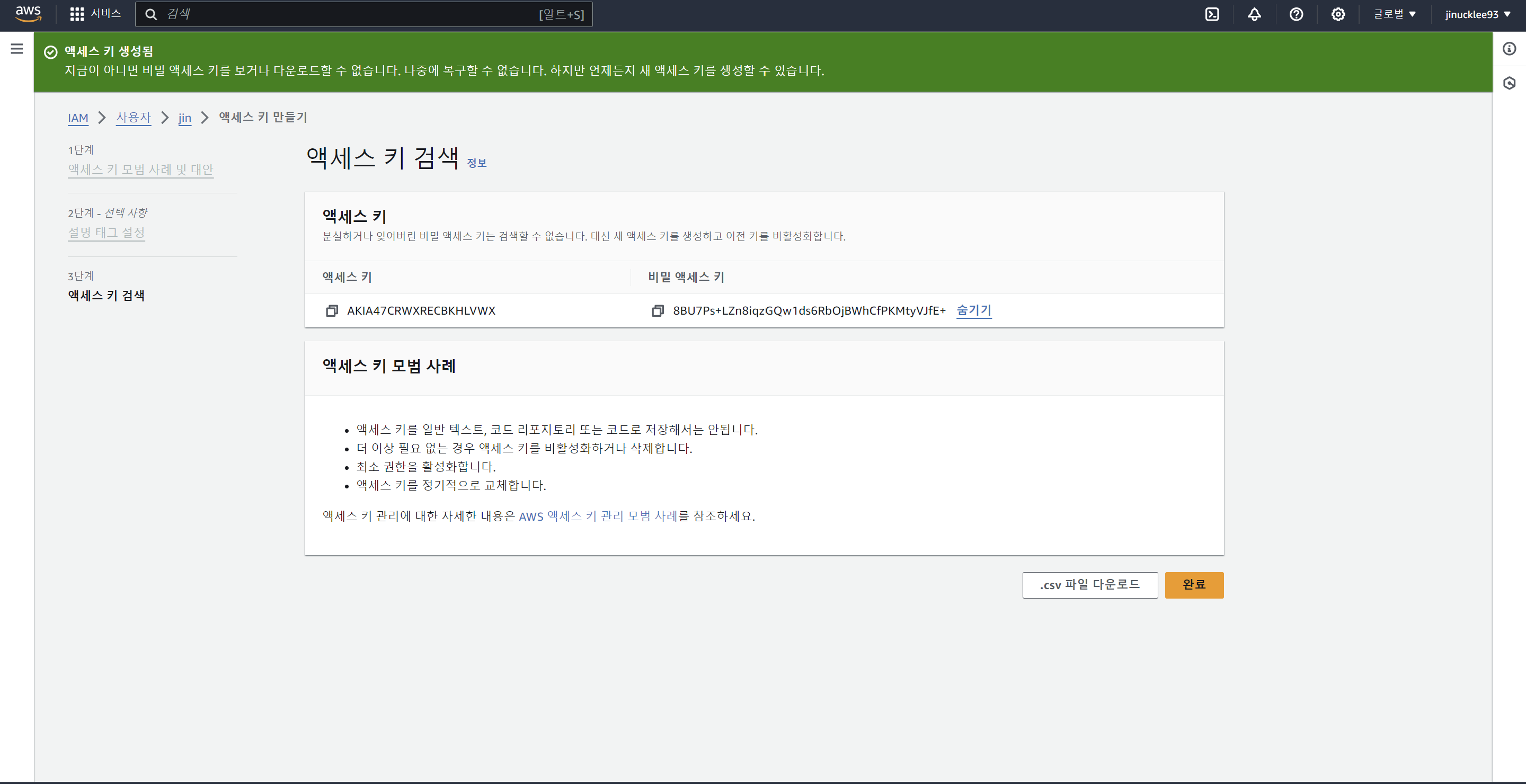1526x784 pixels.
Task: Open the notifications bell icon
Action: 1254,14
